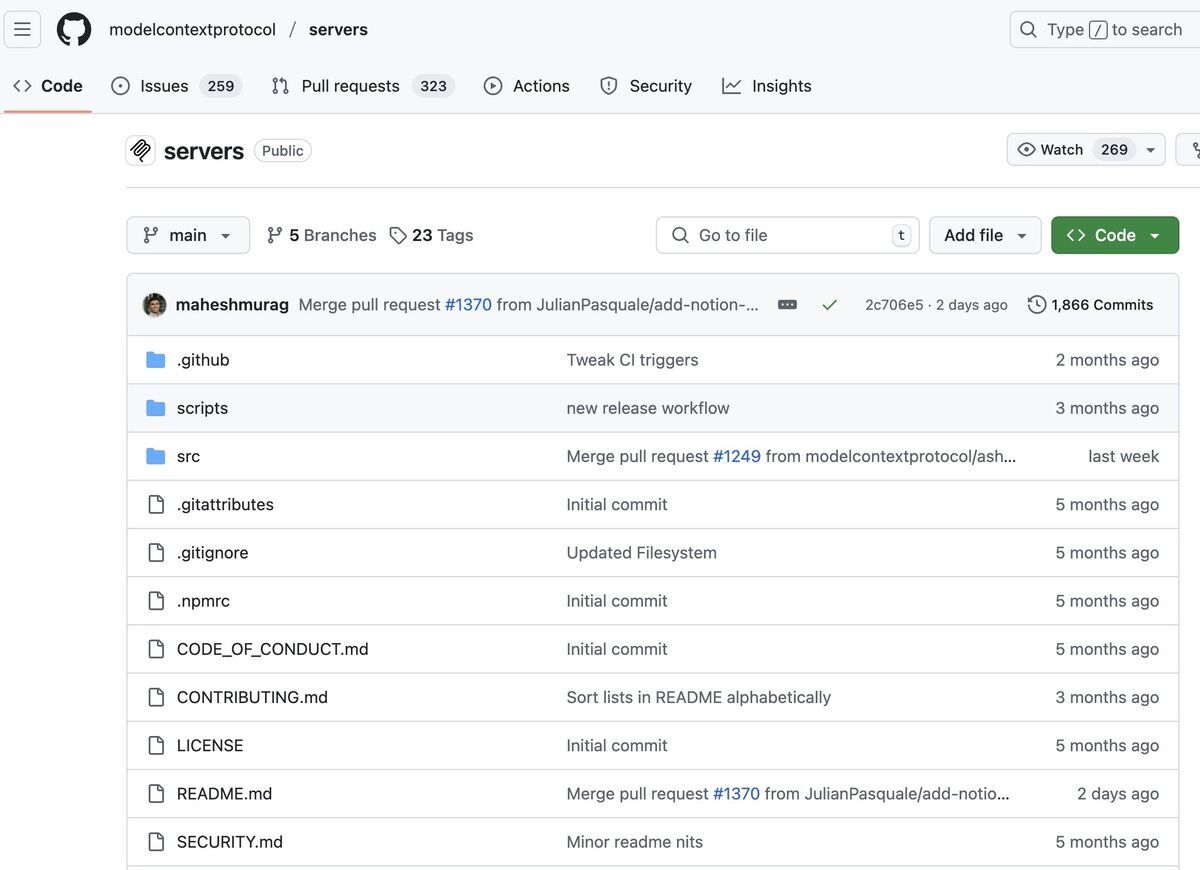This screenshot has height=870, width=1200.
Task: Open the scripts folder
Action: 202,408
